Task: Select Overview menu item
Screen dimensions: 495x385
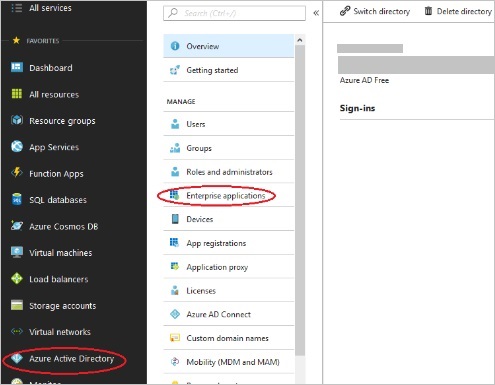Action: 229,46
